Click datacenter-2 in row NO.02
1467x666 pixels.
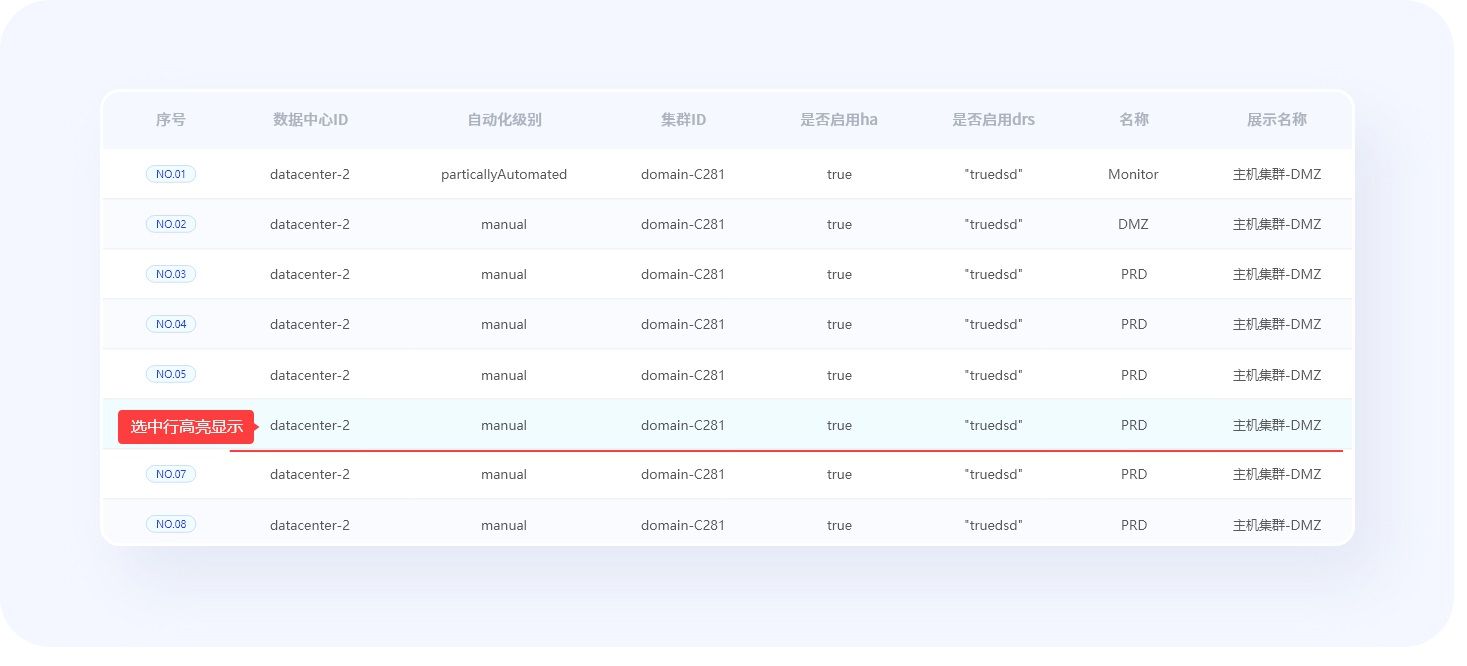[310, 224]
